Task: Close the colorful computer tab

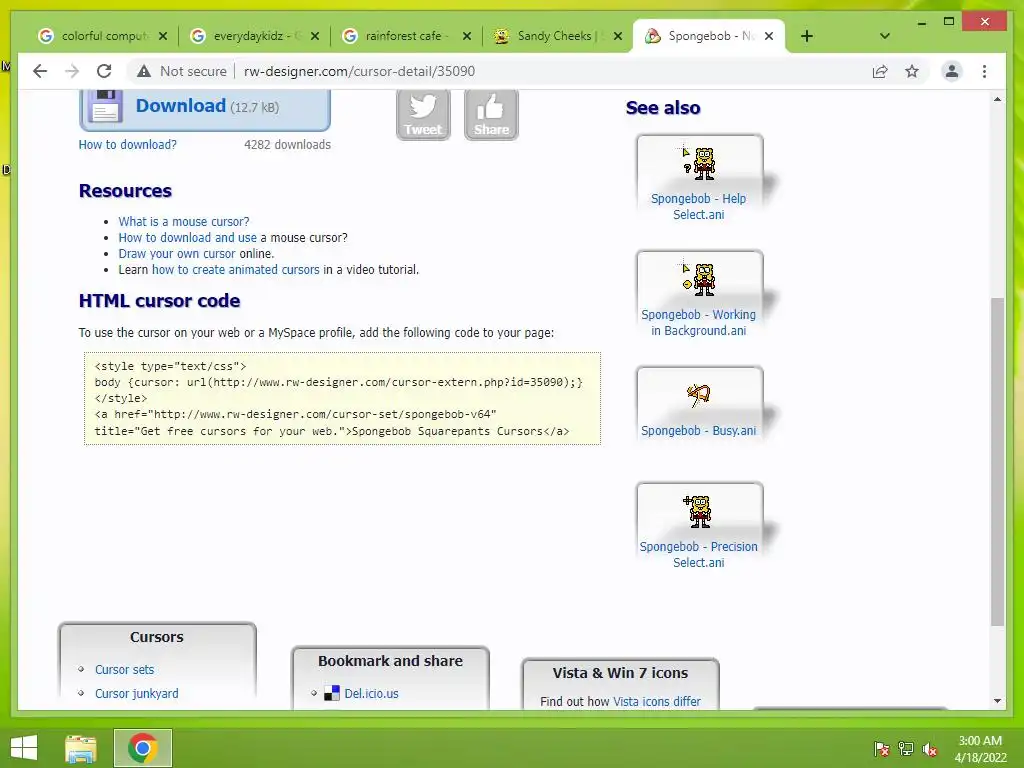Action: (163, 36)
